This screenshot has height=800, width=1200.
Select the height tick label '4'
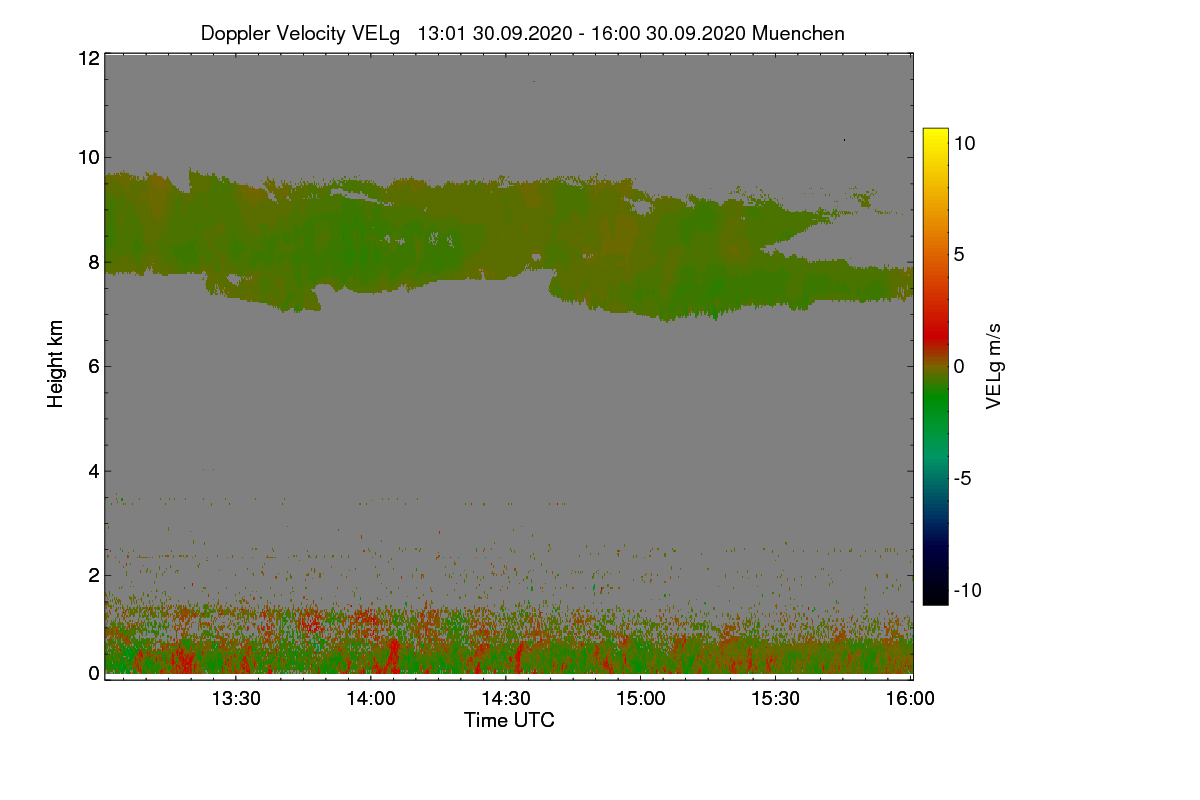94,470
